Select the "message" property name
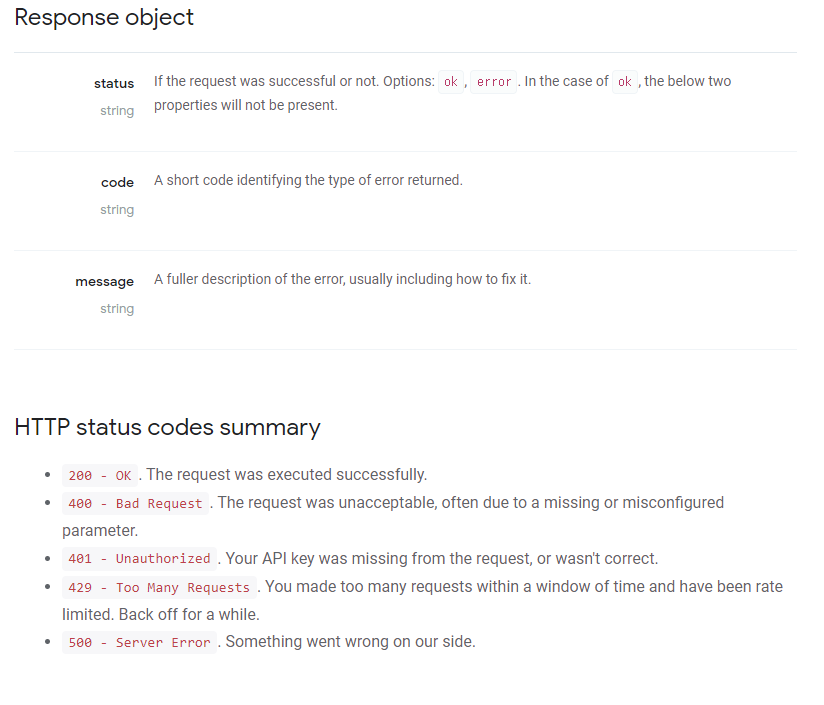This screenshot has width=824, height=705. [104, 281]
